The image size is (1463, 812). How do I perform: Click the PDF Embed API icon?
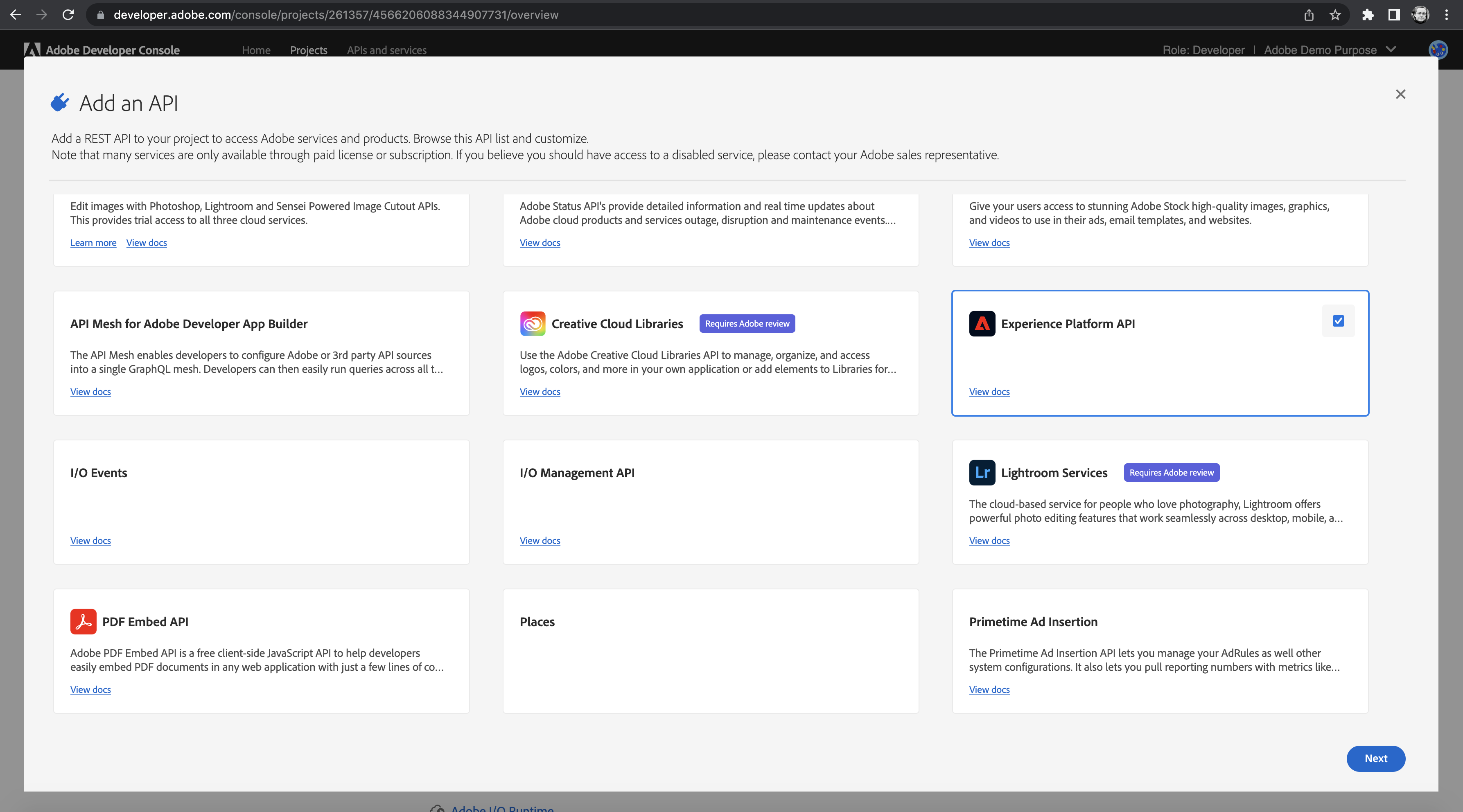click(x=83, y=621)
